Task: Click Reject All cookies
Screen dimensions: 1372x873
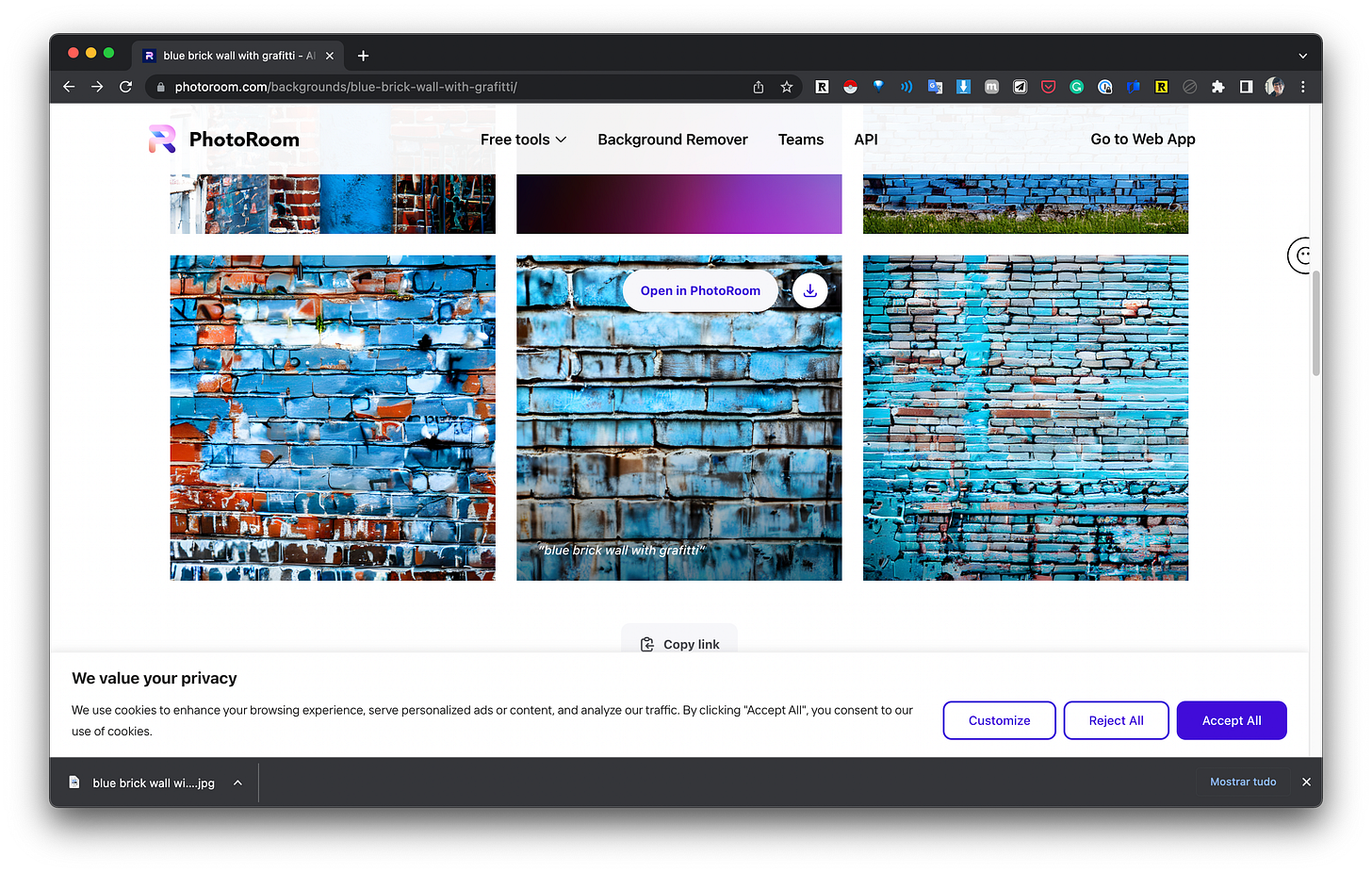Action: point(1116,720)
